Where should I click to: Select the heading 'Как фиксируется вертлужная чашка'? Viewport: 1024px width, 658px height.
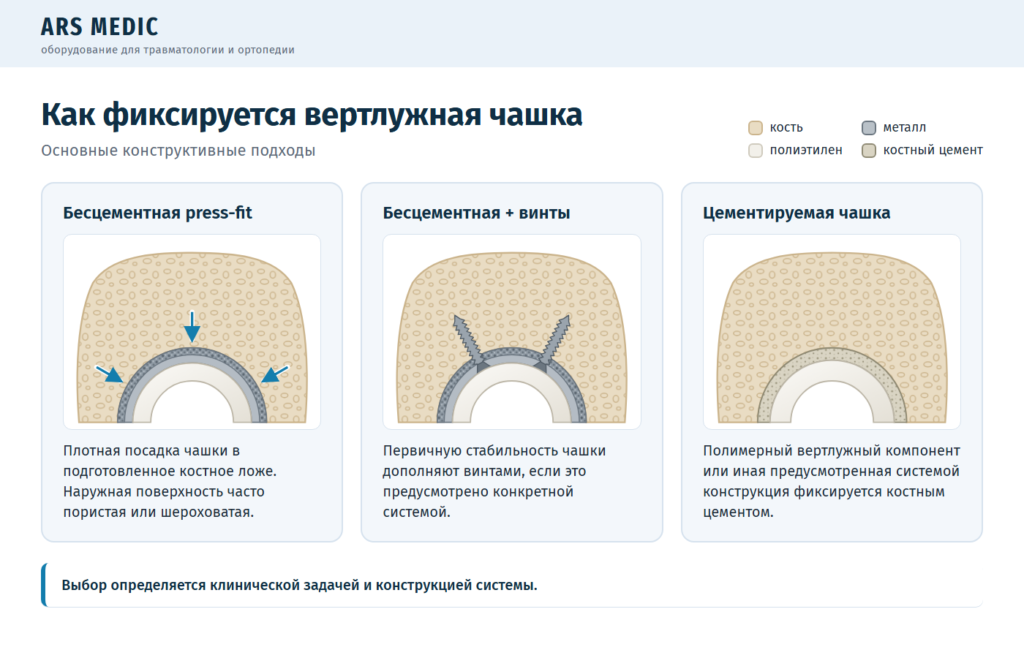pos(312,114)
